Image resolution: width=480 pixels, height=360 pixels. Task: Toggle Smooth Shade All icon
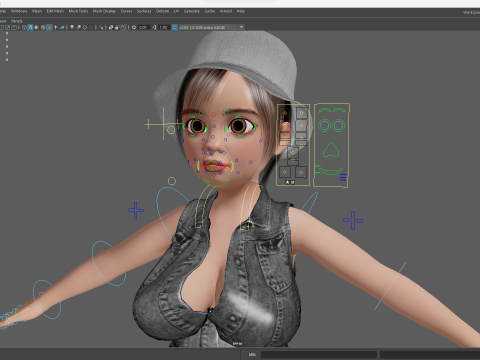[x=30, y=27]
